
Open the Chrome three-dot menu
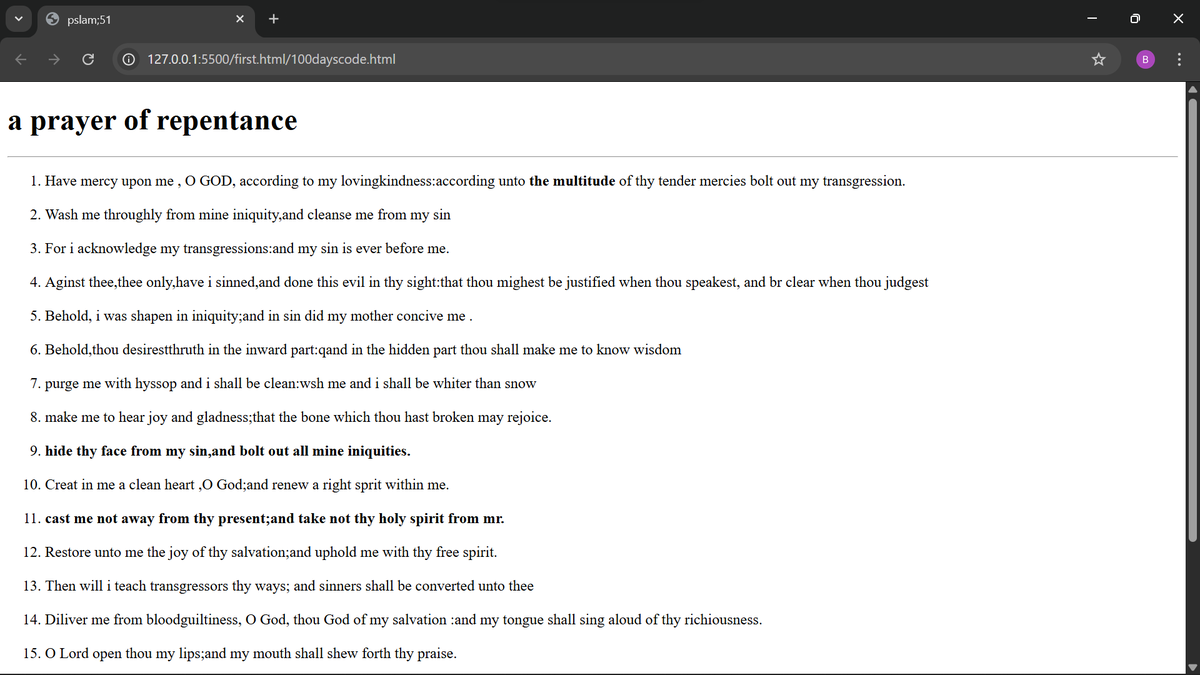(1179, 59)
